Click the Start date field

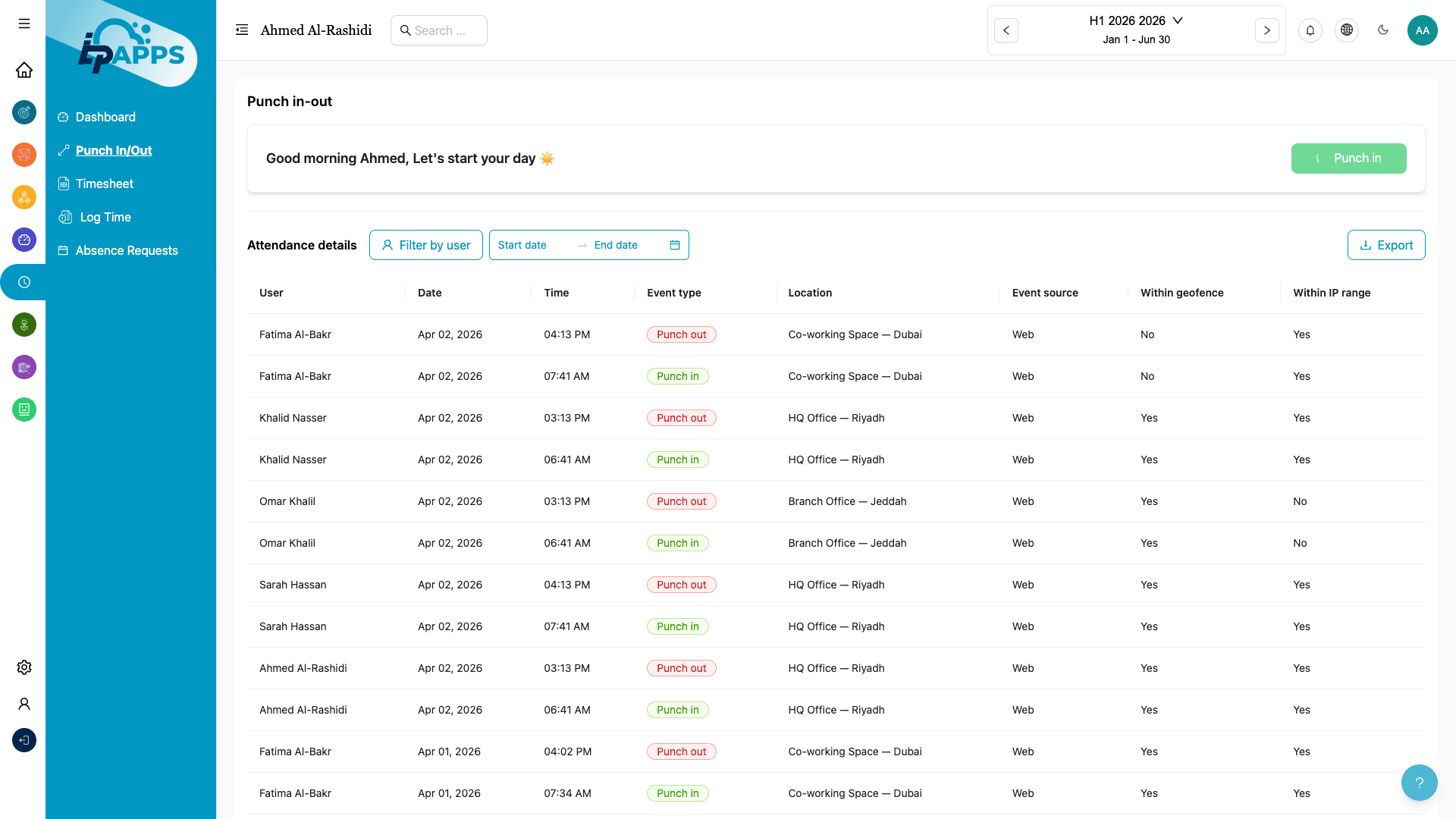(x=531, y=245)
